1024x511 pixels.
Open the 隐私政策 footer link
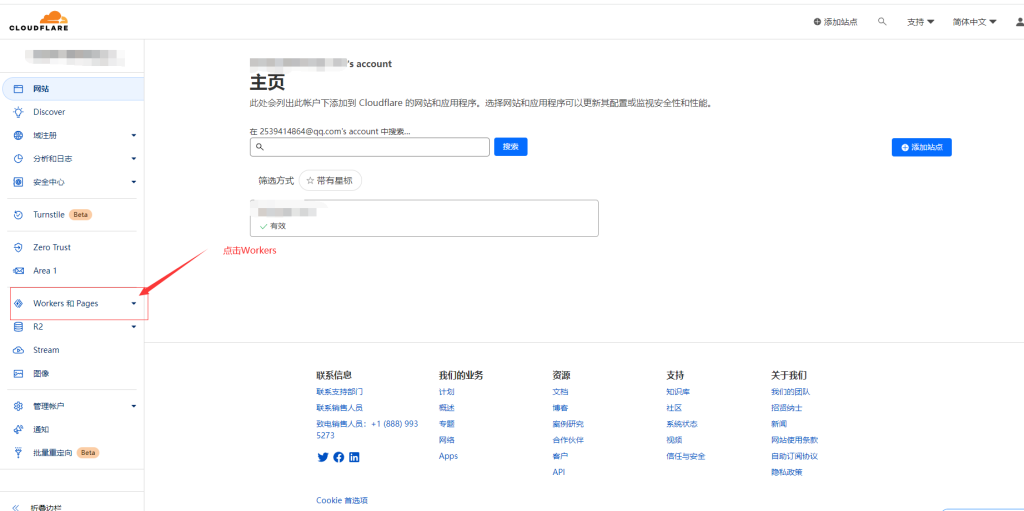tap(786, 472)
